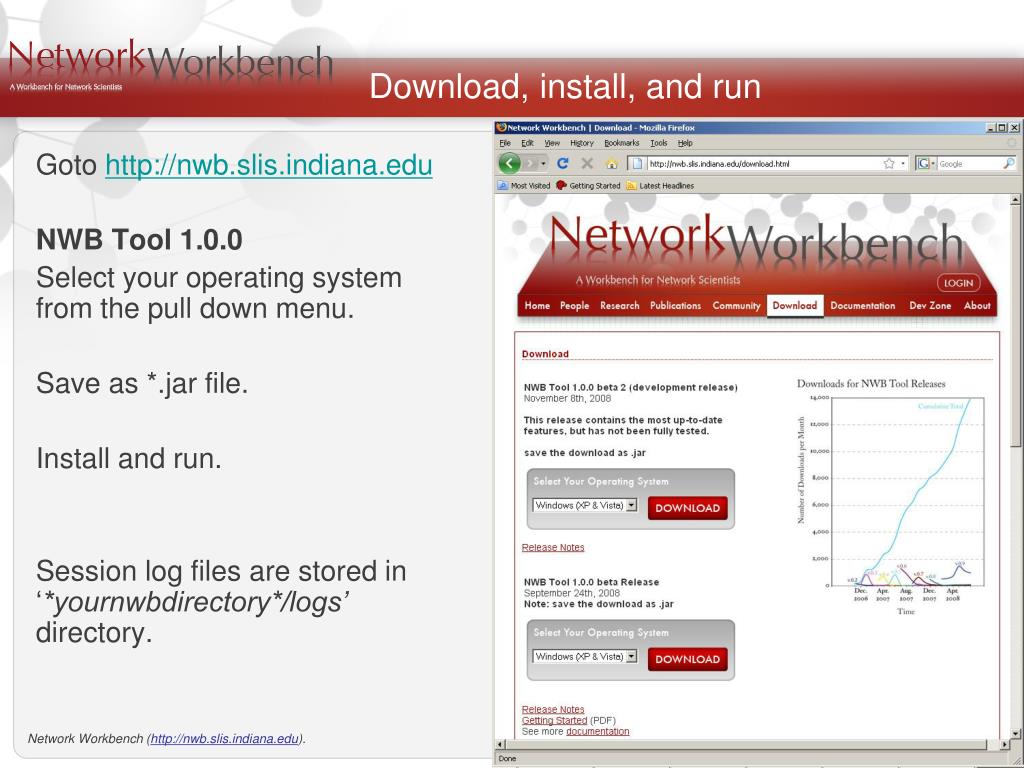Open the Getting Started PDF link

[554, 720]
